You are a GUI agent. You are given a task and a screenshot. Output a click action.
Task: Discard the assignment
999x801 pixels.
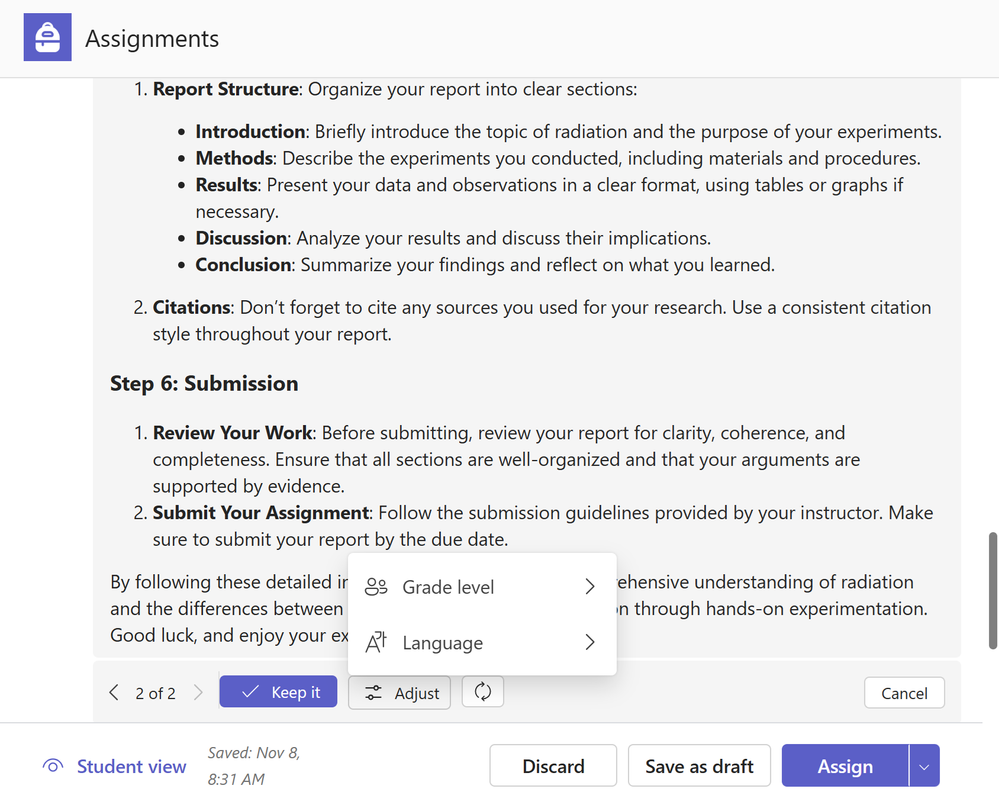coord(553,766)
